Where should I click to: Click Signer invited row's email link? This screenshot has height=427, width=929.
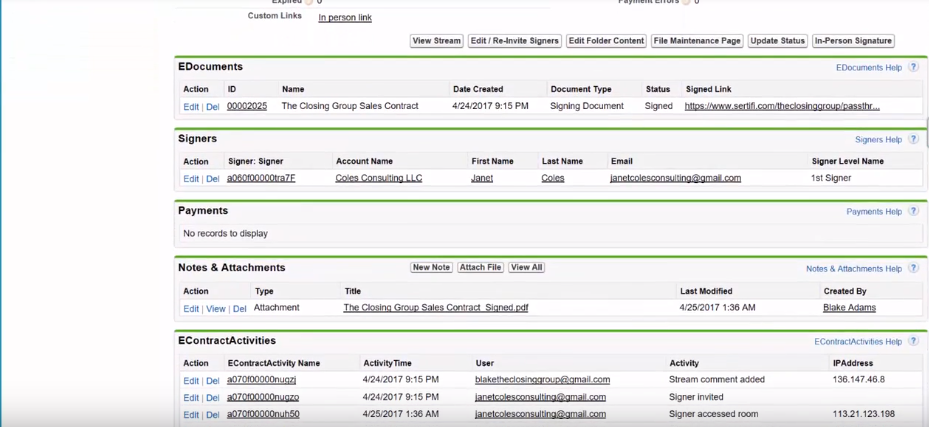(540, 397)
